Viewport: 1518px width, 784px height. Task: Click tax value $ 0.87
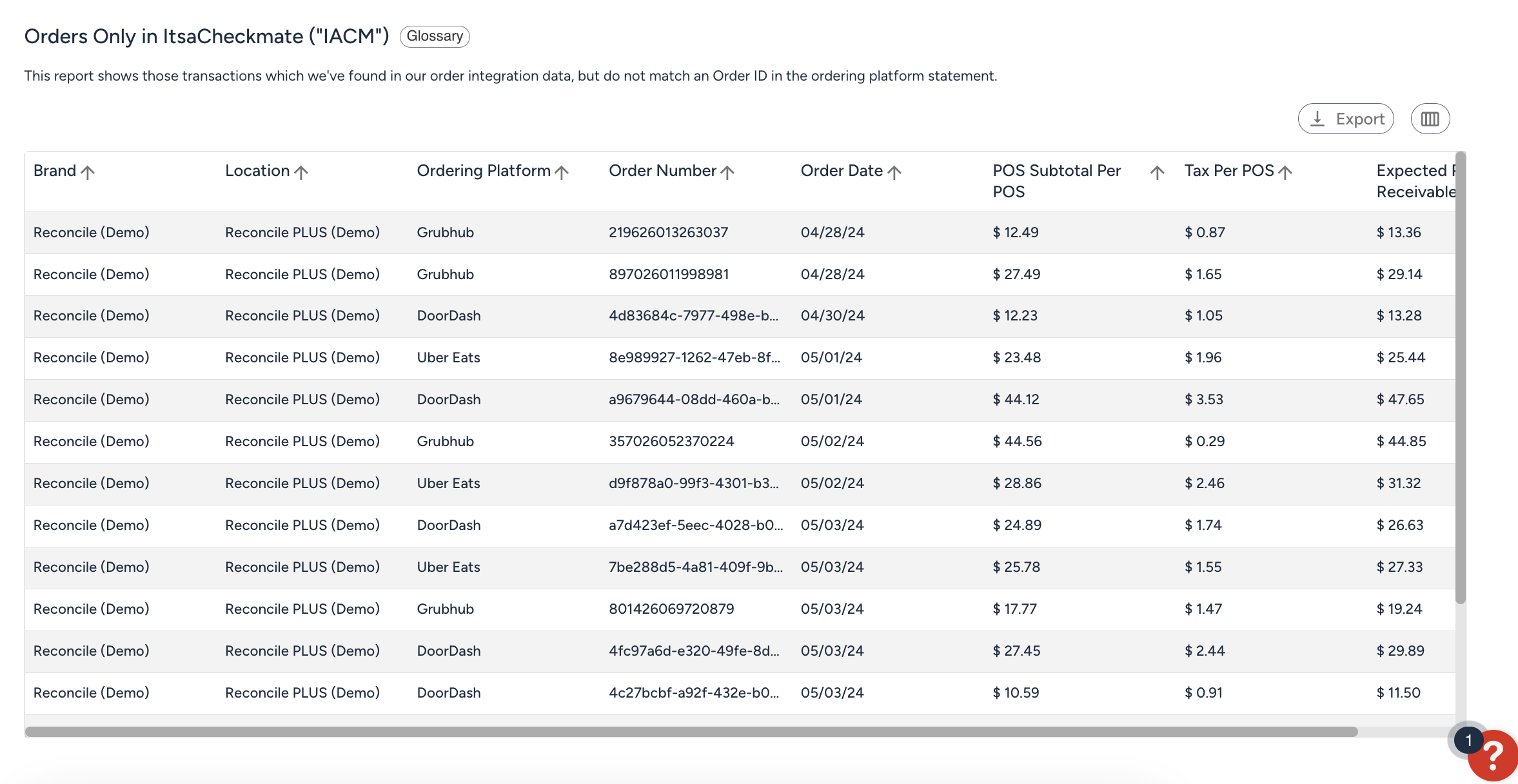pos(1205,233)
